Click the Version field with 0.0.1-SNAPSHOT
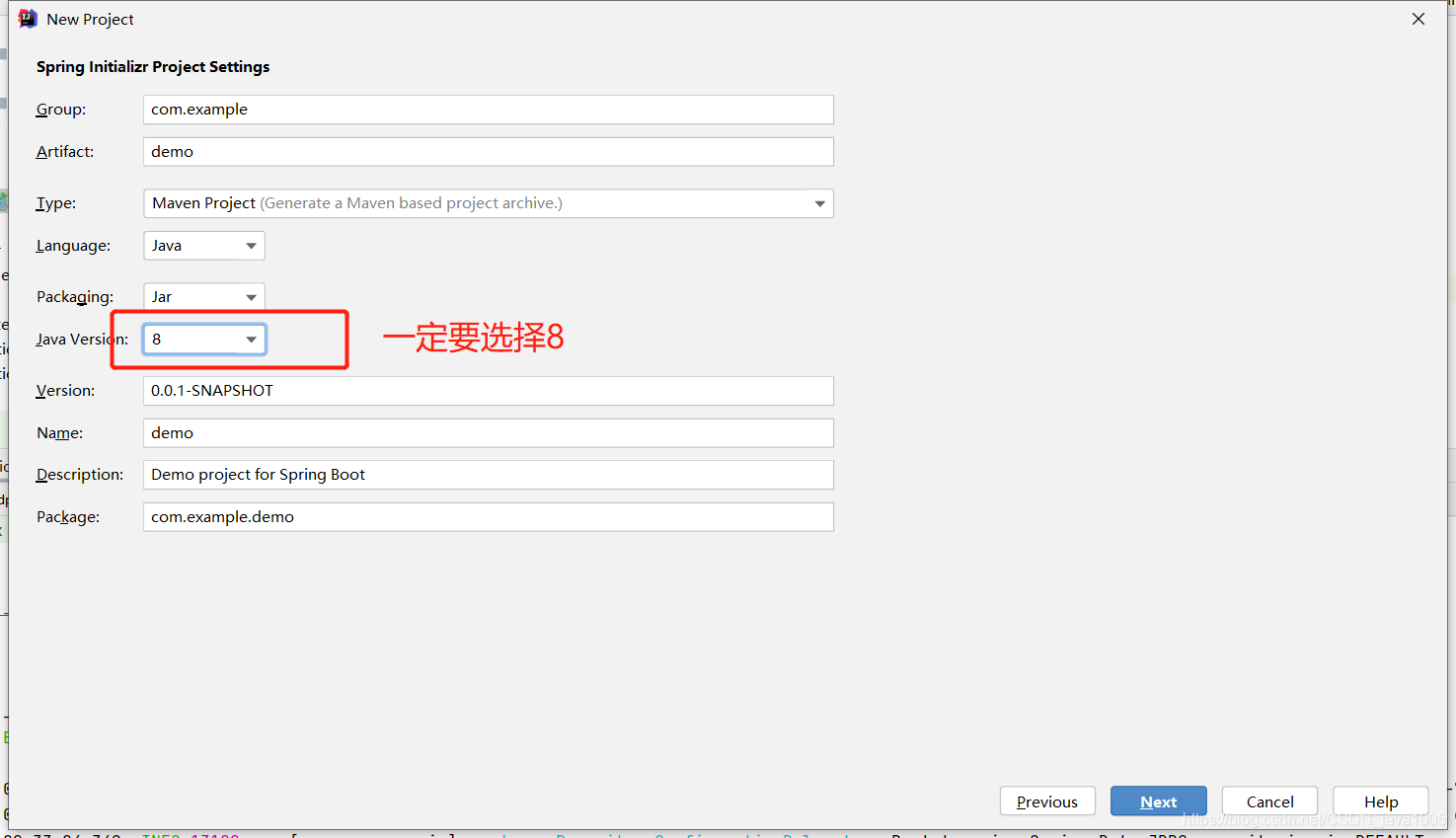The image size is (1456, 838). (x=489, y=391)
